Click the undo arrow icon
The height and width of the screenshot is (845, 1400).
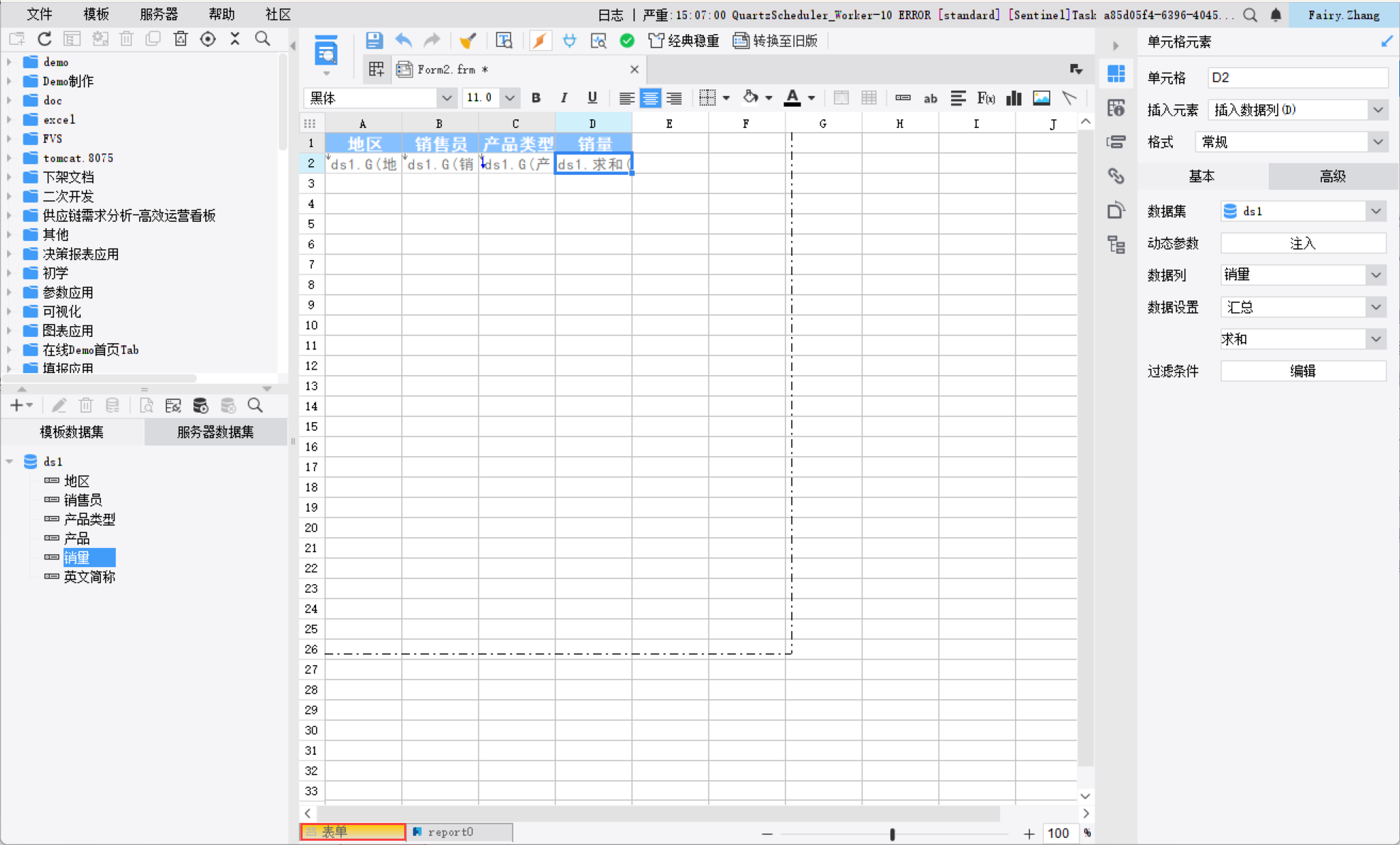pyautogui.click(x=403, y=41)
